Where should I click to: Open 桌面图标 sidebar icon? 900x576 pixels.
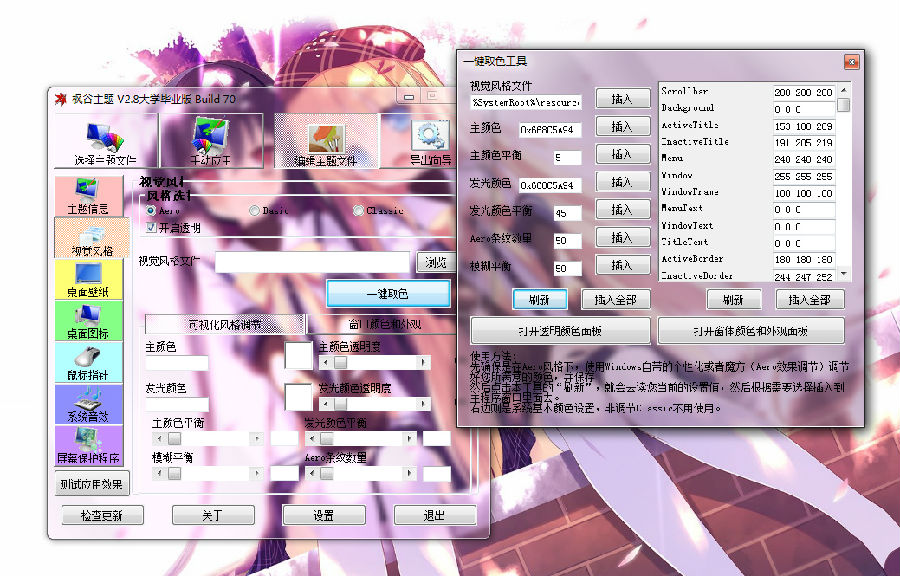click(88, 321)
